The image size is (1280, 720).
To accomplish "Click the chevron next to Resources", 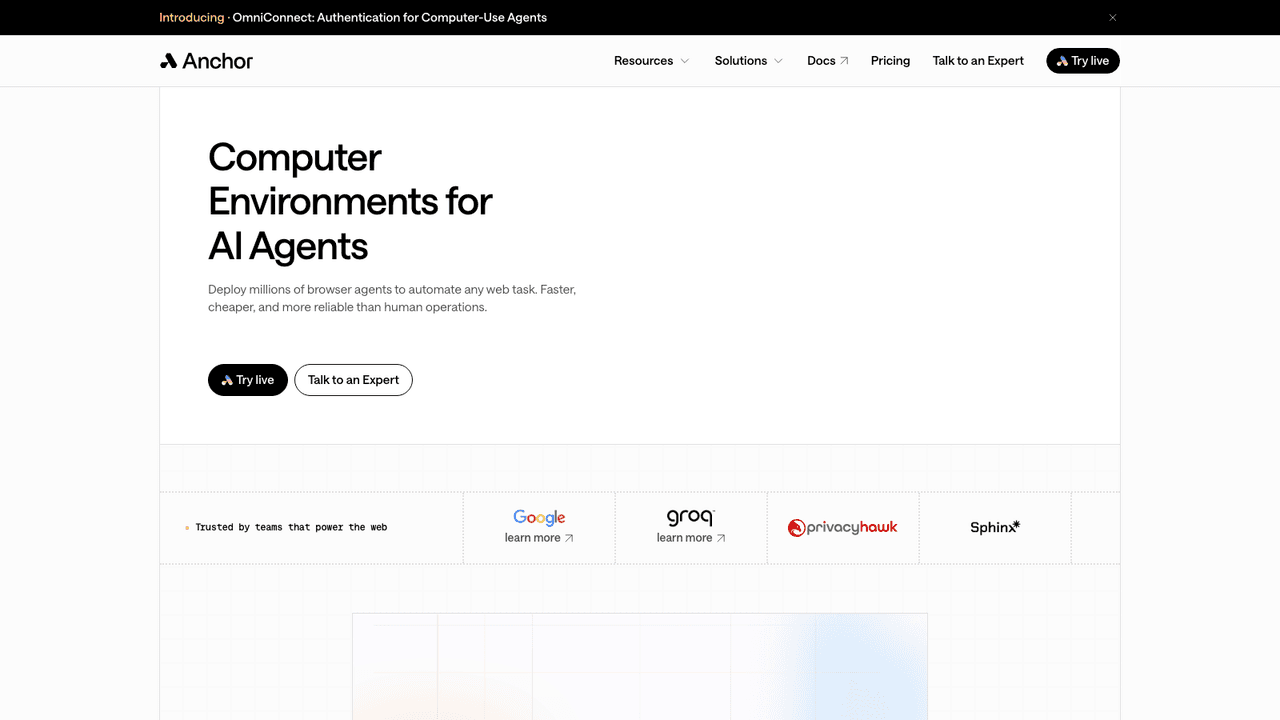I will pyautogui.click(x=685, y=61).
